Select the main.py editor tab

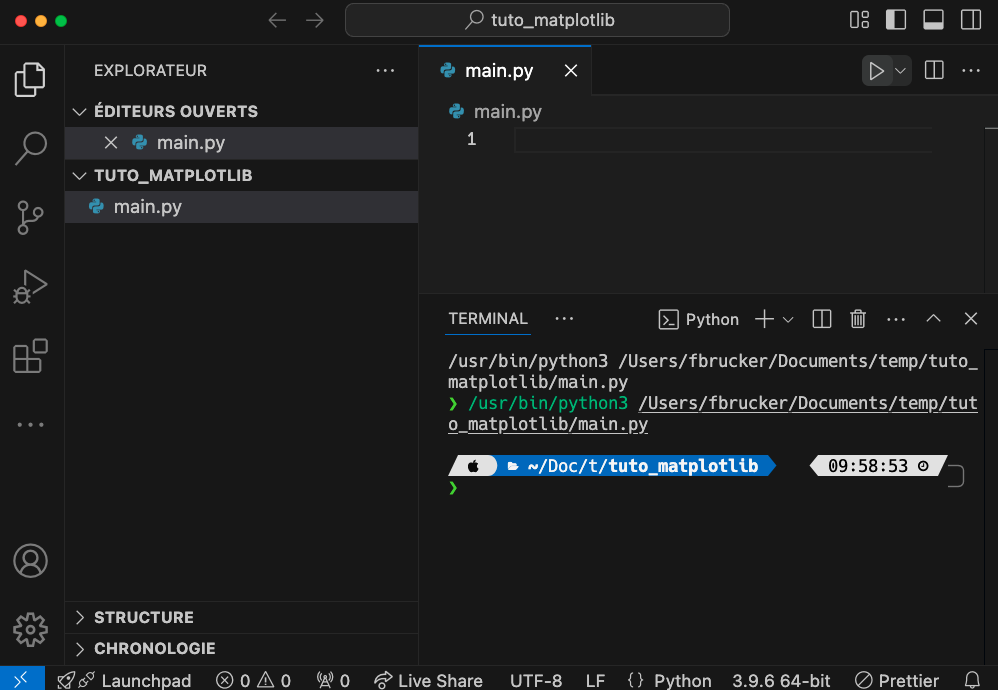pos(499,71)
